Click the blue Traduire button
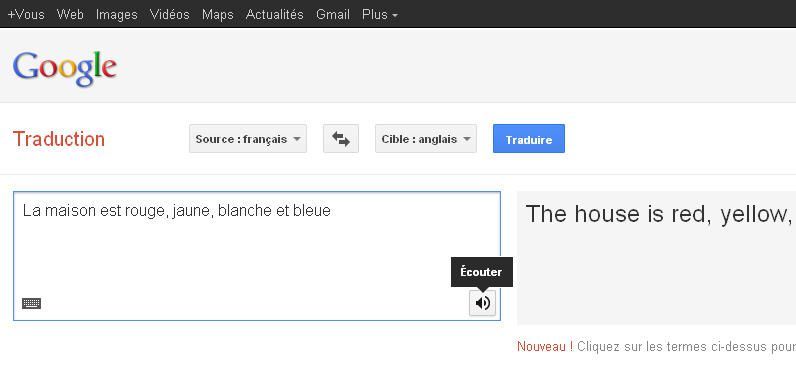Viewport: 796px width, 386px height. [x=528, y=139]
